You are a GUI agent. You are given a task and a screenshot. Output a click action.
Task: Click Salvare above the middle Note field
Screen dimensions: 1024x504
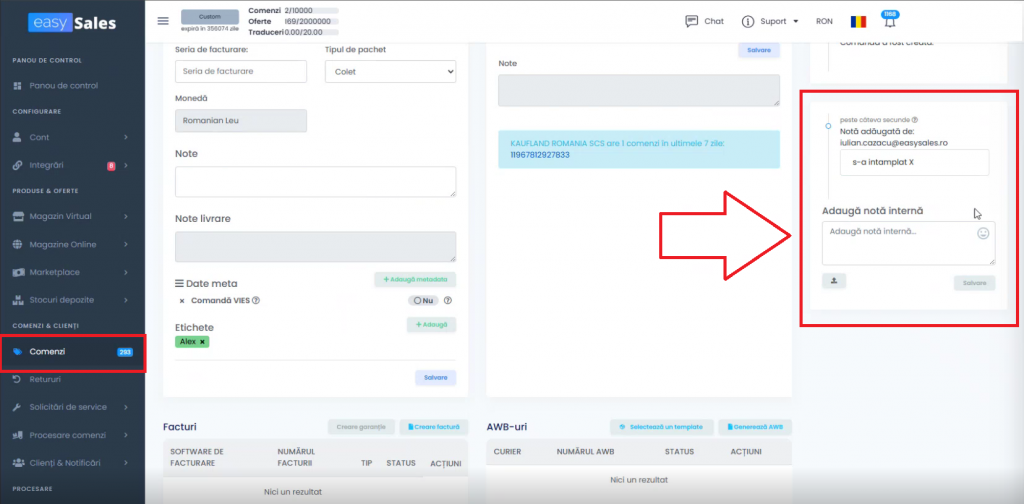pos(759,50)
